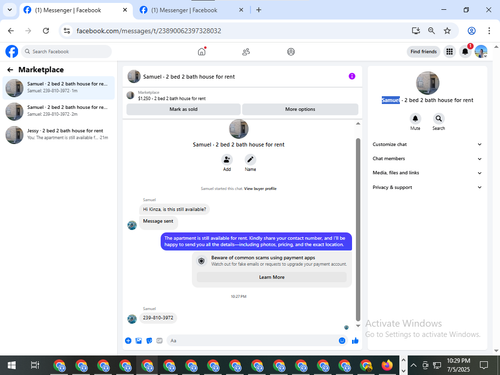This screenshot has width=500, height=375.
Task: Click the Find friends button
Action: [423, 52]
